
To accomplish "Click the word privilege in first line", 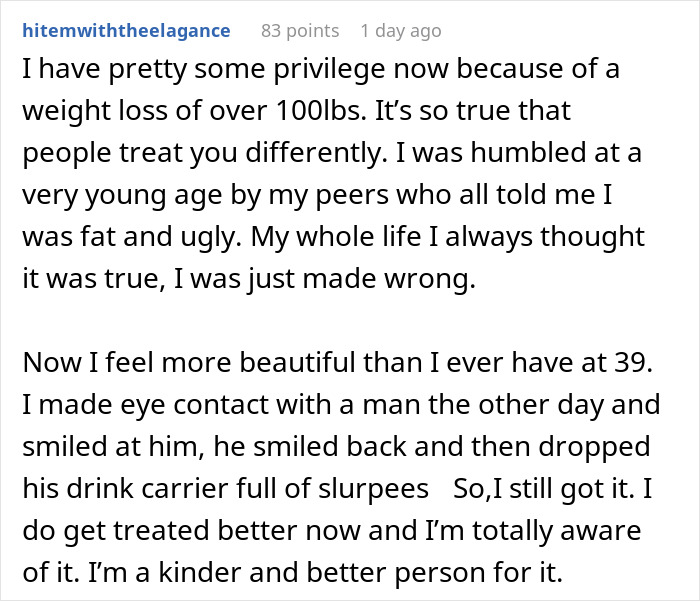I will (x=269, y=69).
